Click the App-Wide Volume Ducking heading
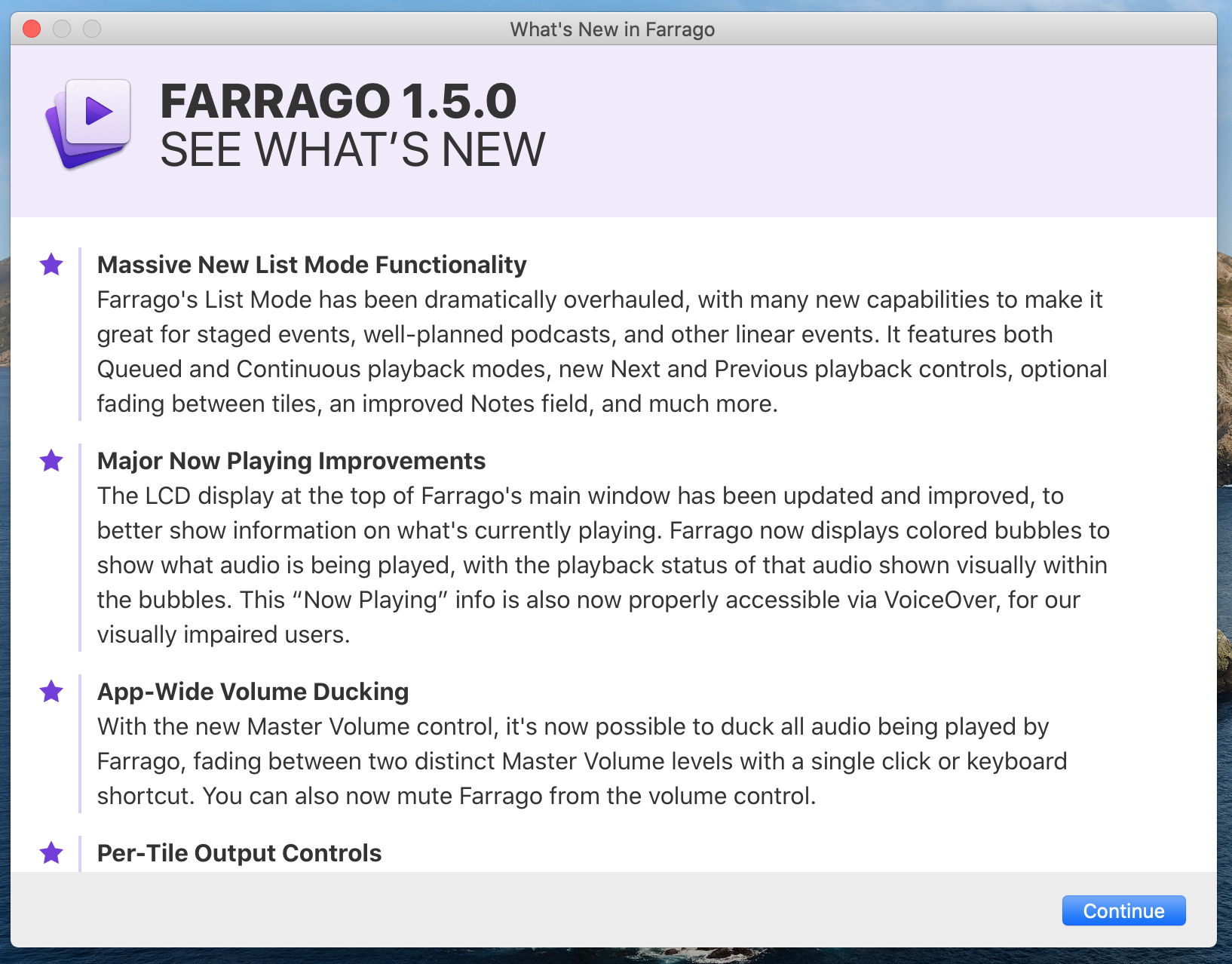Screen dimensions: 1232x964 coord(253,692)
